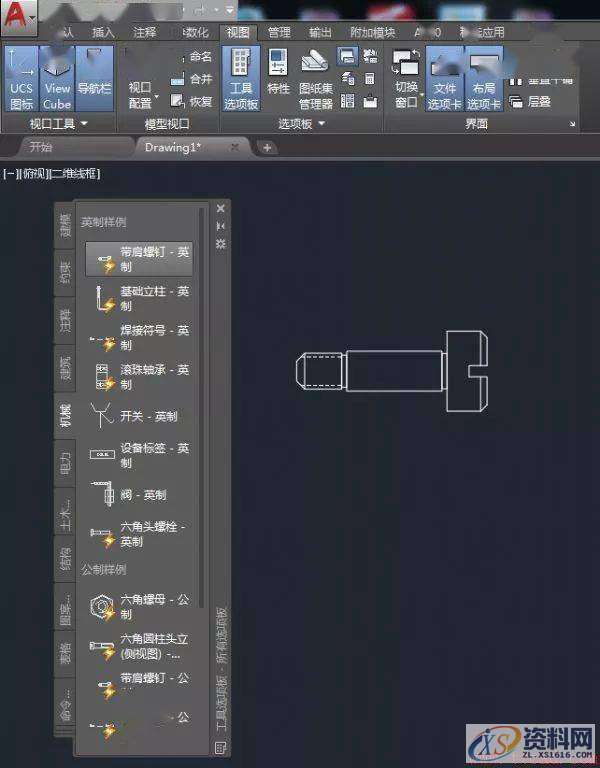Click the tool palette vertical scrollbar
600x768 pixels.
click(x=202, y=407)
